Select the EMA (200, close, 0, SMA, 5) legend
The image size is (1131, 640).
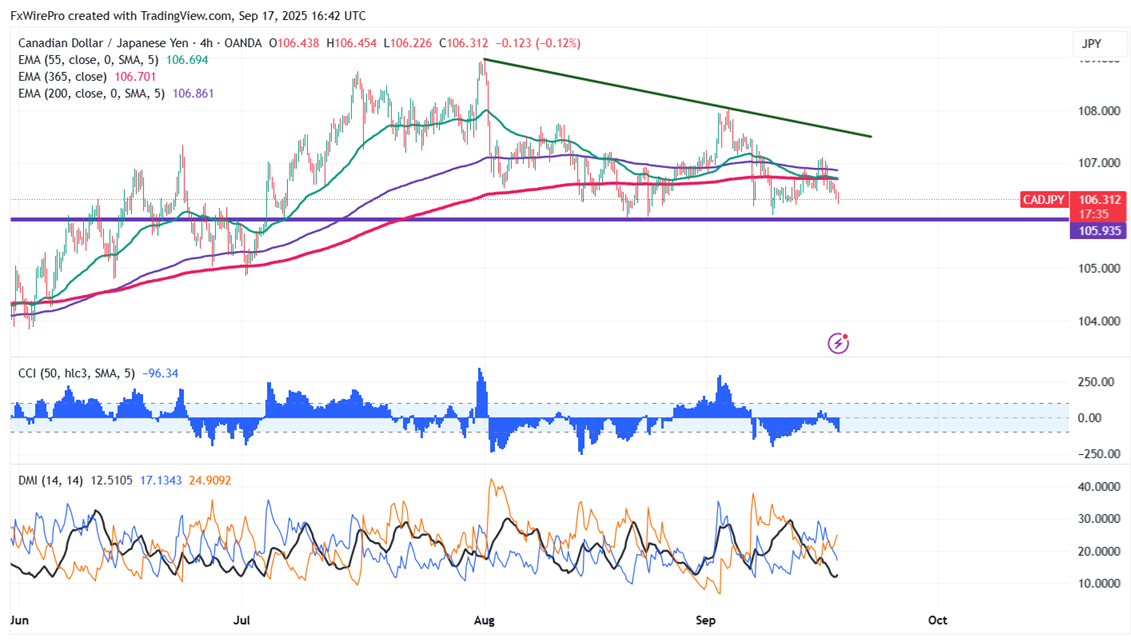[x=91, y=93]
